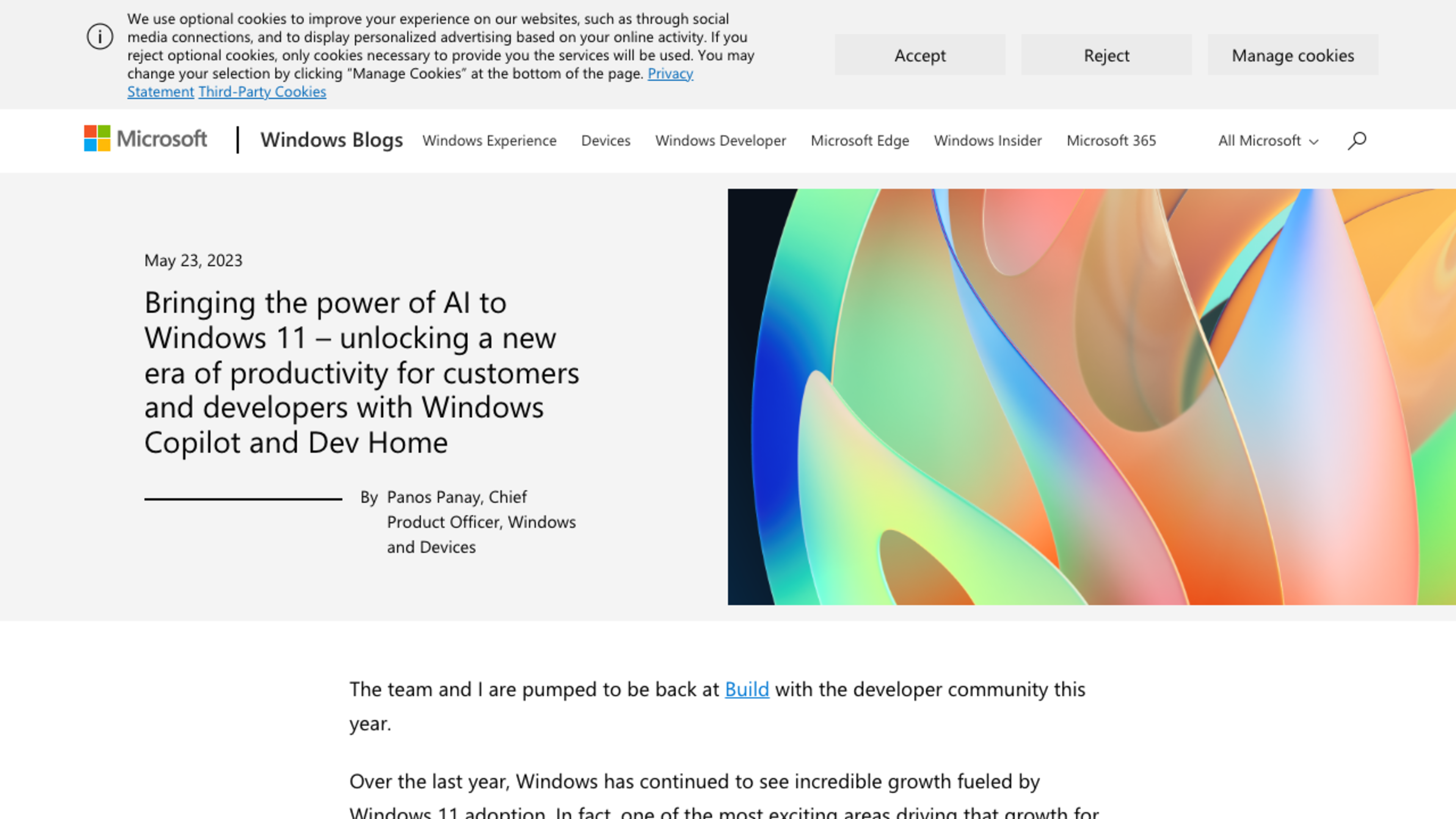Image resolution: width=1456 pixels, height=819 pixels.
Task: Click the Build hyperlink in article
Action: (745, 688)
